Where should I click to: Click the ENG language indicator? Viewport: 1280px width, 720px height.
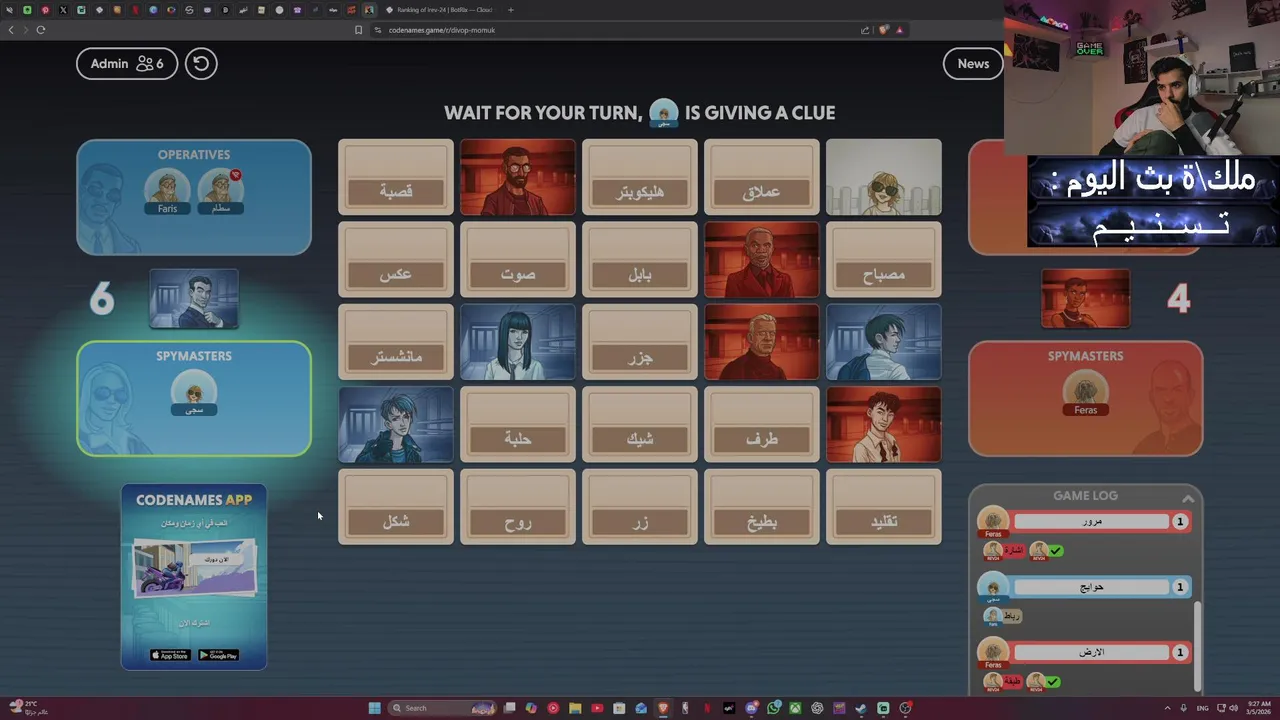click(1202, 708)
